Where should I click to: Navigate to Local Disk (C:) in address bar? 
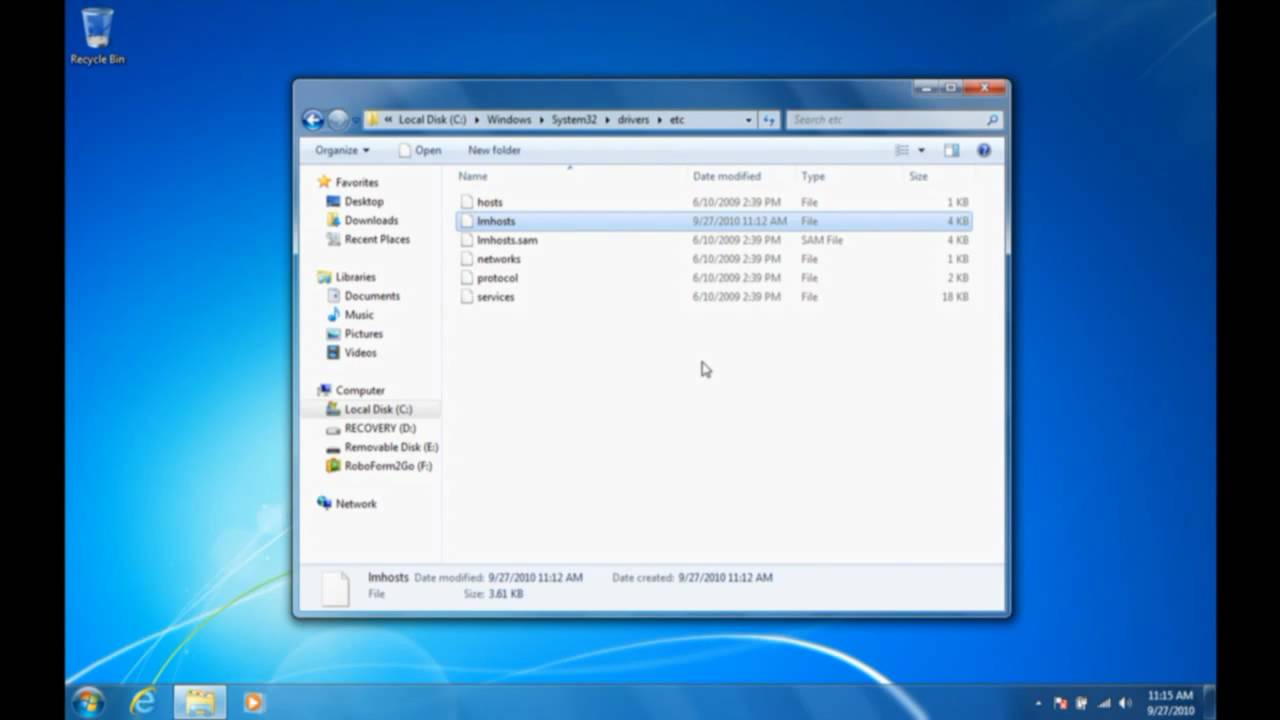pos(432,120)
